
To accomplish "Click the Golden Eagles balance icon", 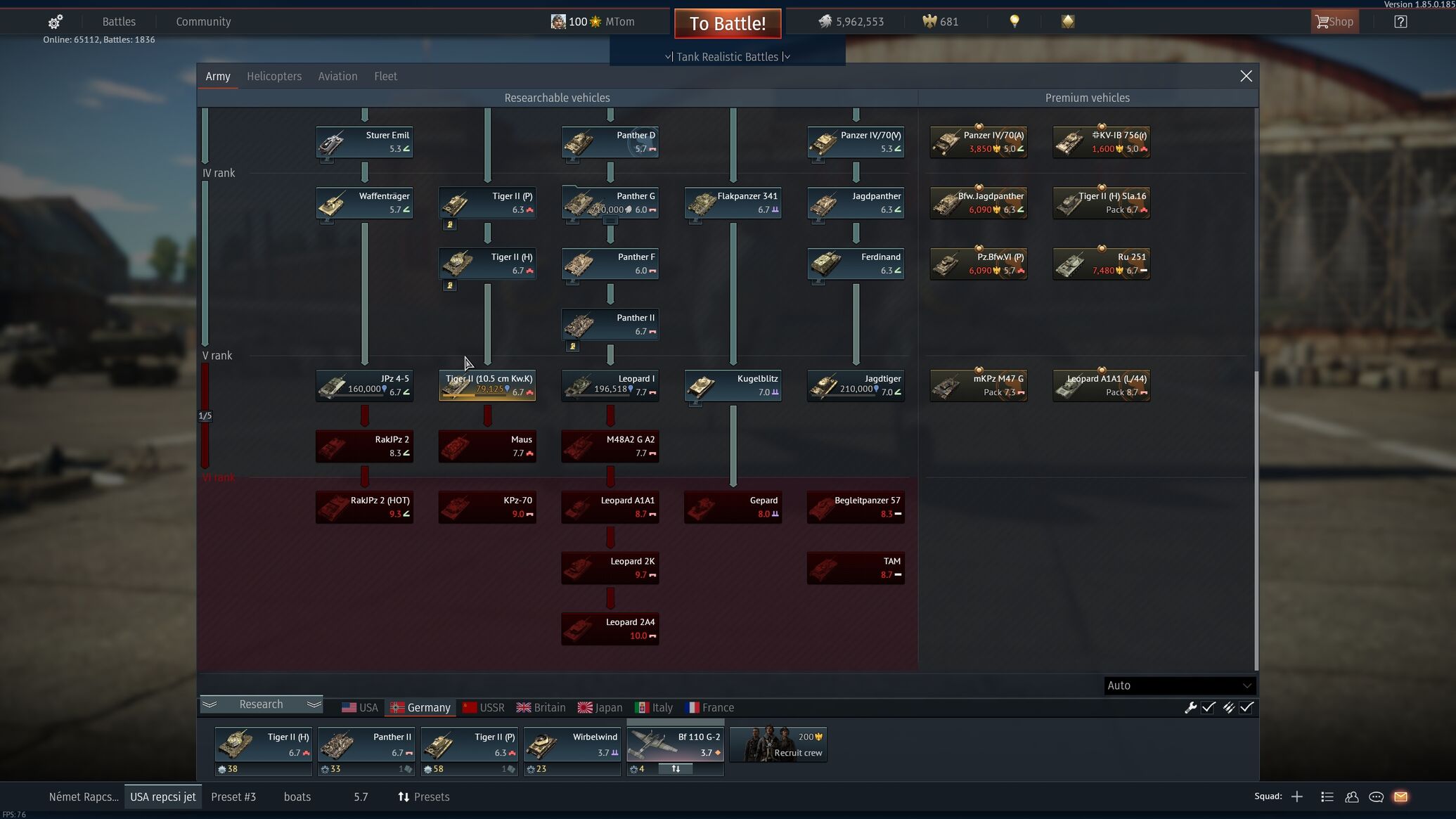I will click(929, 22).
